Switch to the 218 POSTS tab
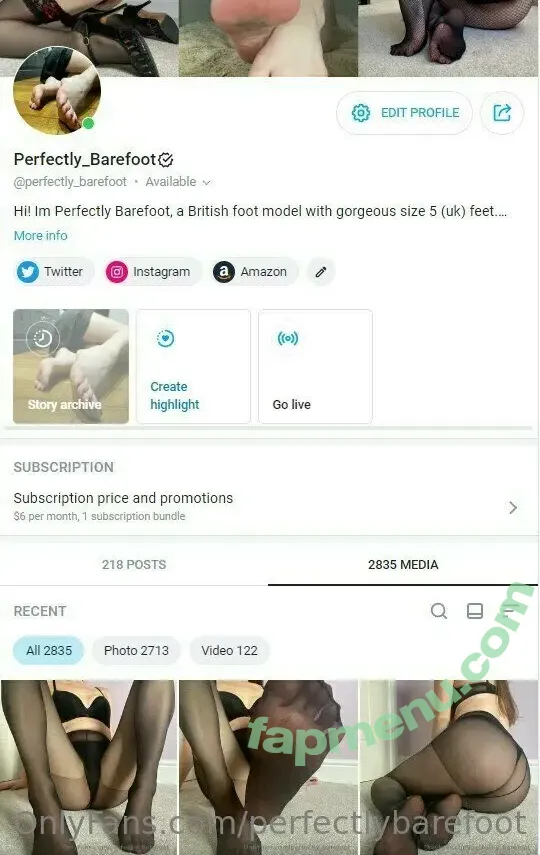This screenshot has height=855, width=540. pos(134,564)
